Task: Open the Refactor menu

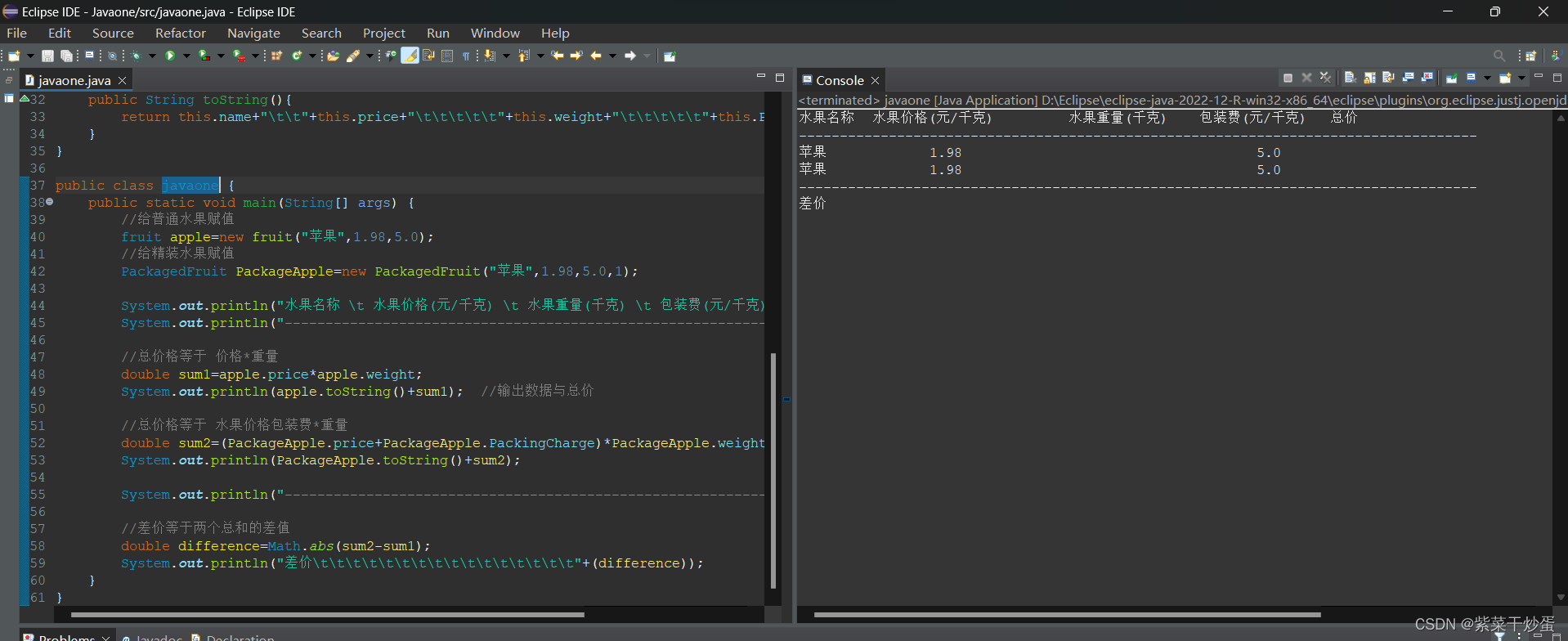Action: click(x=181, y=33)
